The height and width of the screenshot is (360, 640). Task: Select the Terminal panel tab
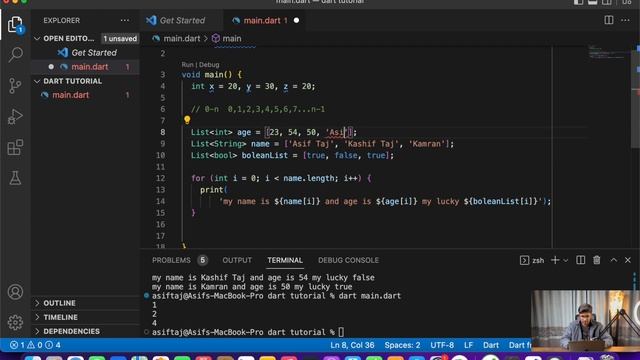click(x=285, y=260)
